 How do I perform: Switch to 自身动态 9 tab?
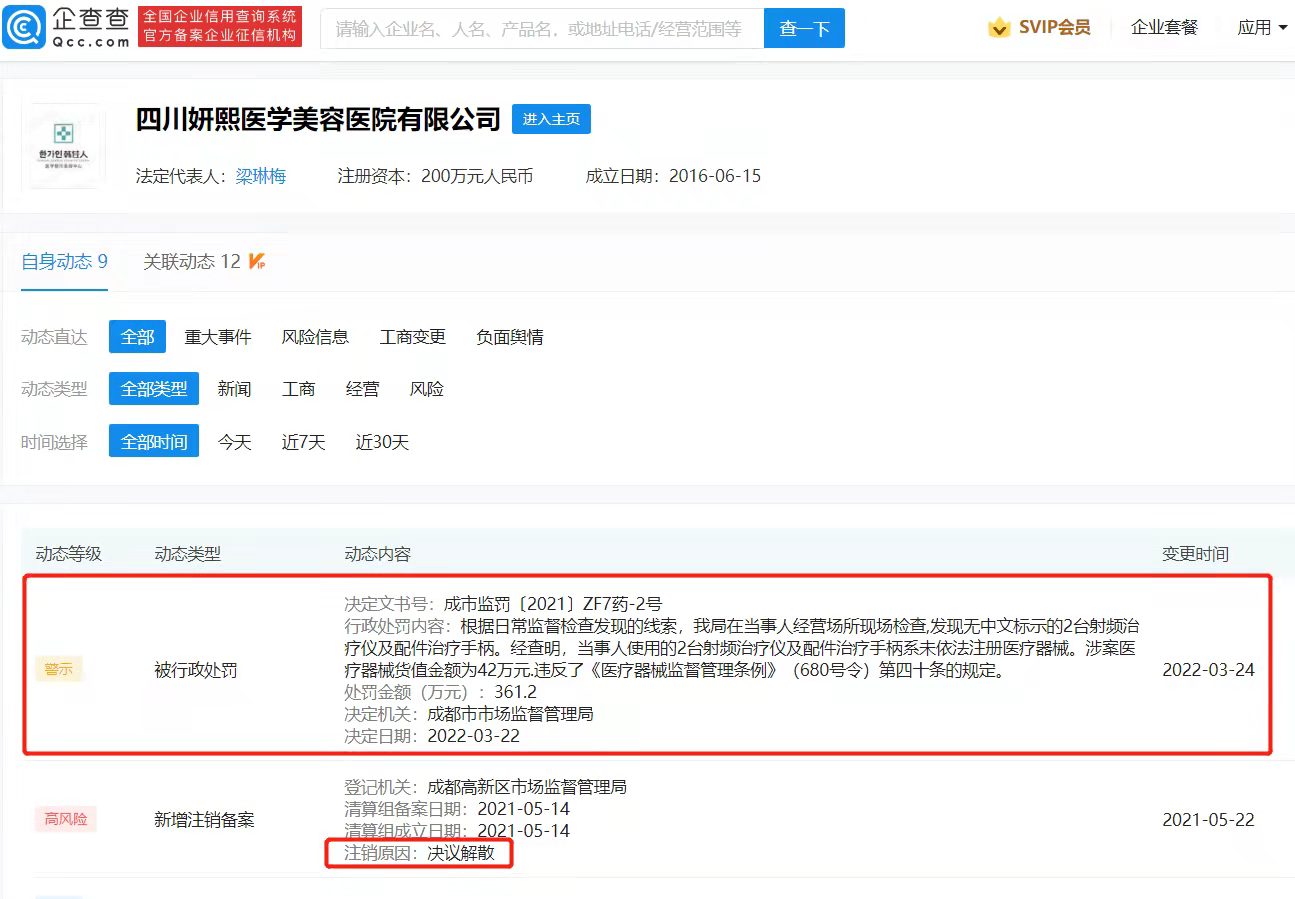pyautogui.click(x=64, y=262)
